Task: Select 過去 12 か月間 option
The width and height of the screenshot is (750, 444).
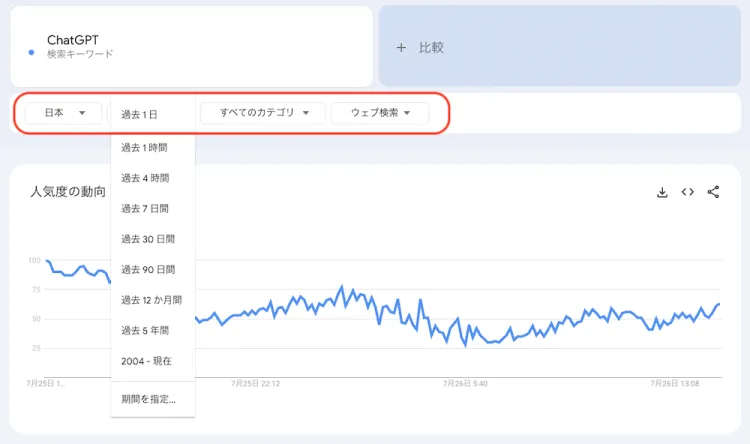Action: (153, 300)
